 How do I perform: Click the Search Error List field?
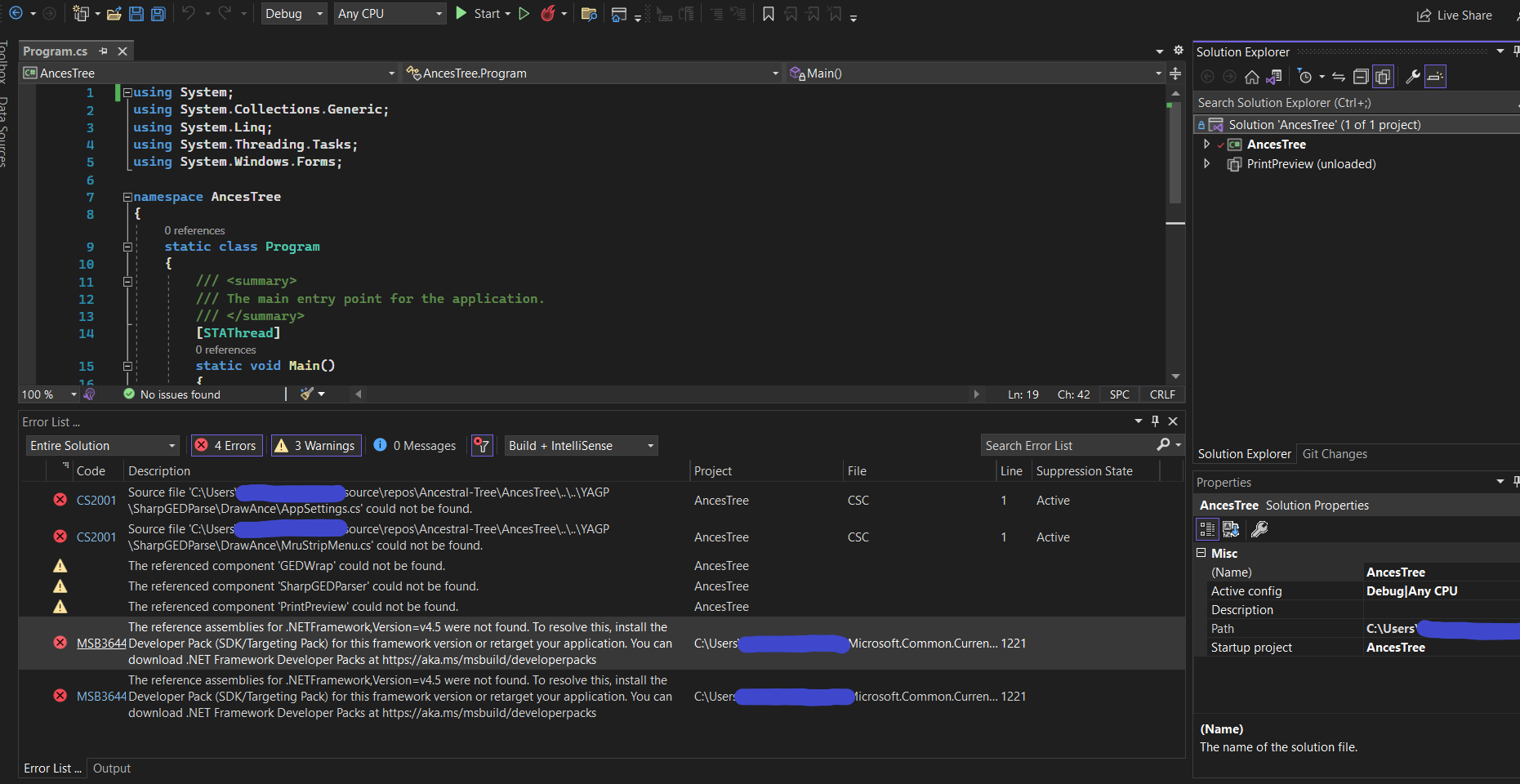pyautogui.click(x=1069, y=445)
